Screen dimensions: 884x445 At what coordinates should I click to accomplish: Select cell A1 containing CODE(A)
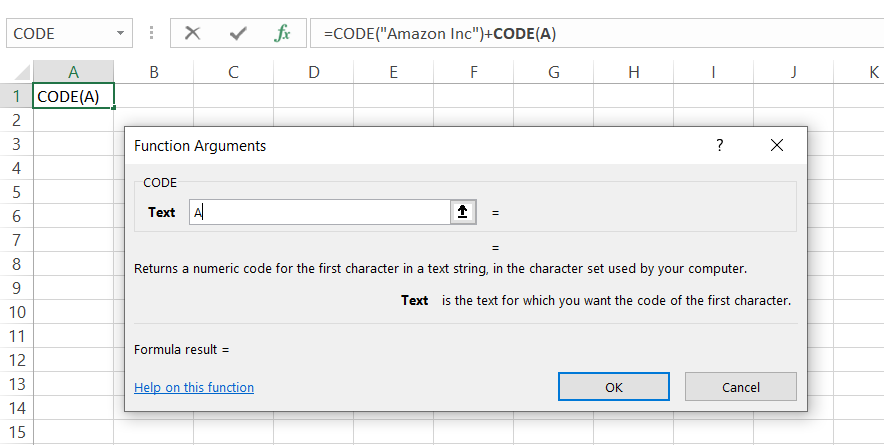click(74, 96)
